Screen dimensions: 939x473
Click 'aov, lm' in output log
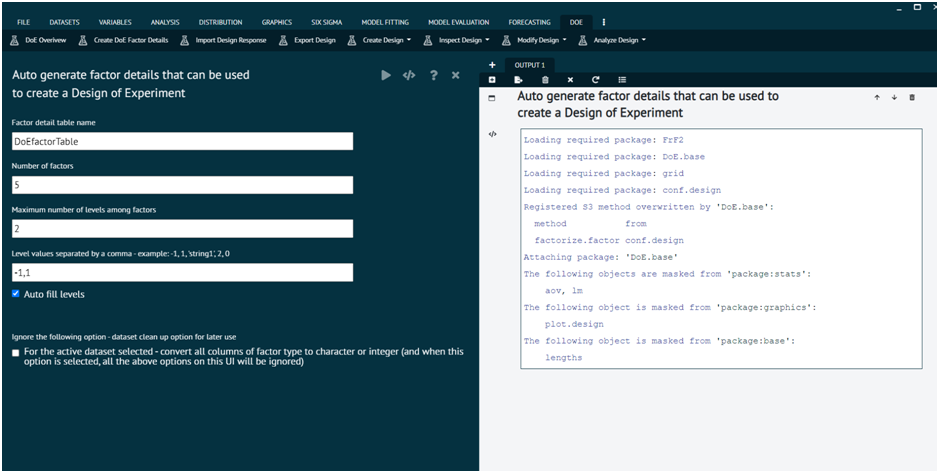[x=564, y=291]
